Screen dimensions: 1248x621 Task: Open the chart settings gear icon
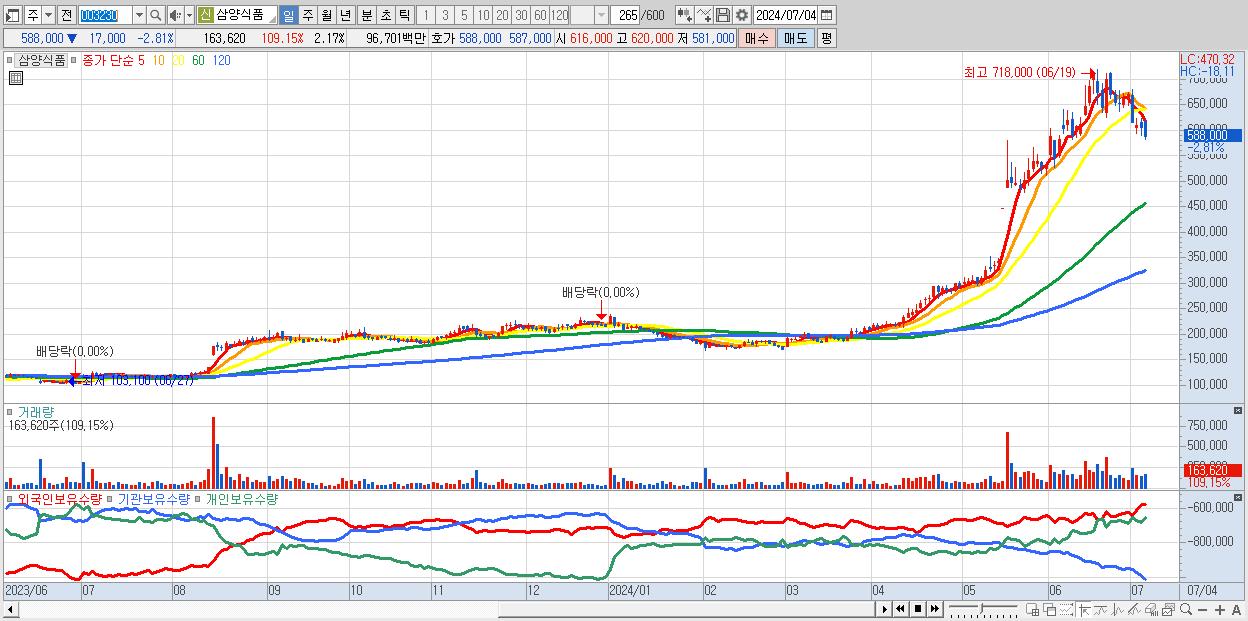tap(742, 15)
